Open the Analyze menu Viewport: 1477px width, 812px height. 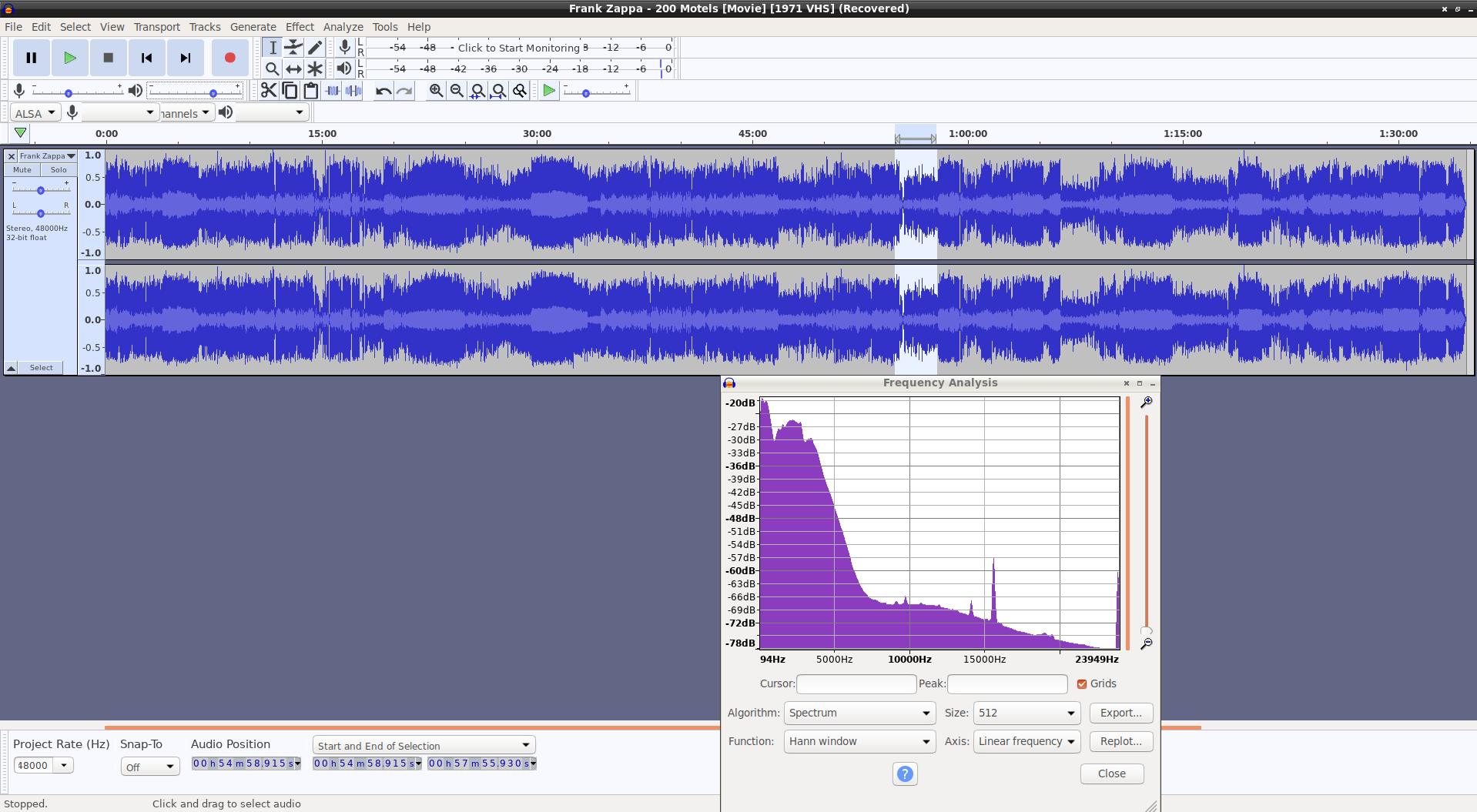coord(343,27)
